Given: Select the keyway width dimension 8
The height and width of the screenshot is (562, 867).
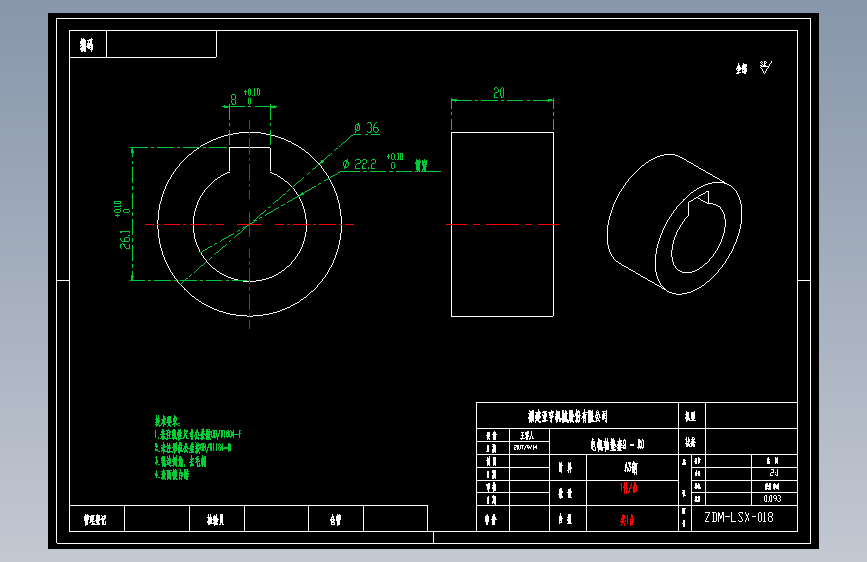Looking at the screenshot, I should tap(233, 100).
